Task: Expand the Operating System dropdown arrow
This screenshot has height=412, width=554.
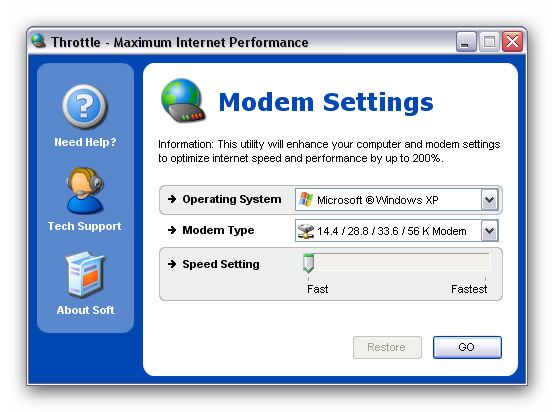Action: pyautogui.click(x=489, y=200)
